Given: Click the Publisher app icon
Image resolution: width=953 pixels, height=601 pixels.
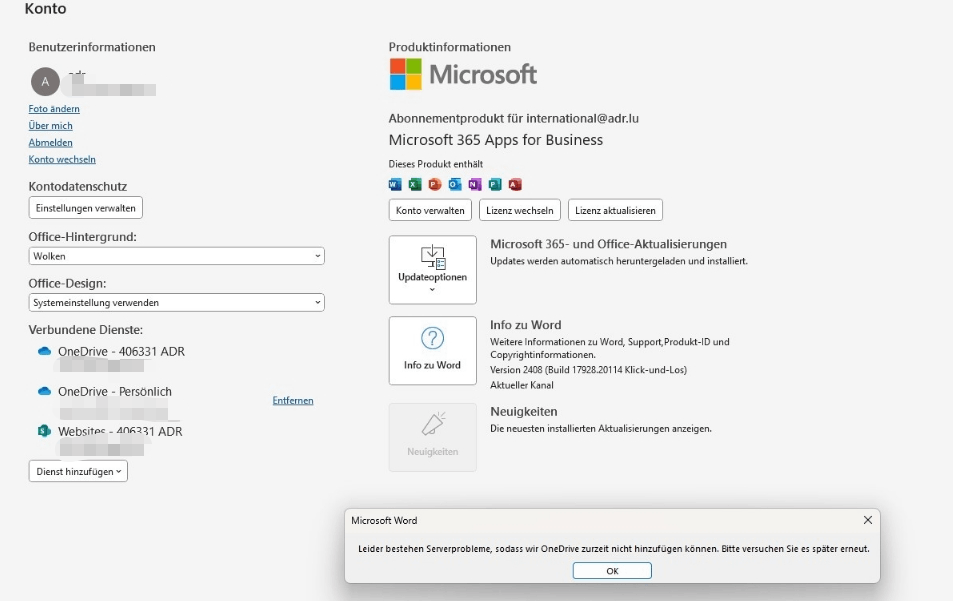Looking at the screenshot, I should [495, 184].
